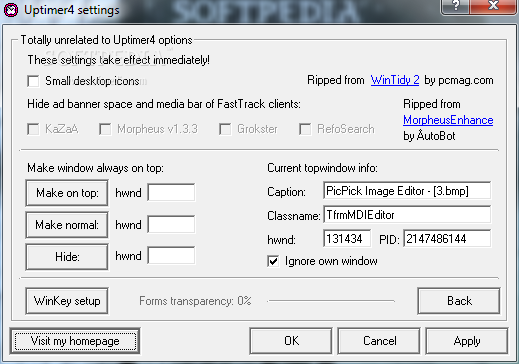Click 'Totally unrelated to Uptimer4 options' group title
This screenshot has width=519, height=364.
point(106,40)
